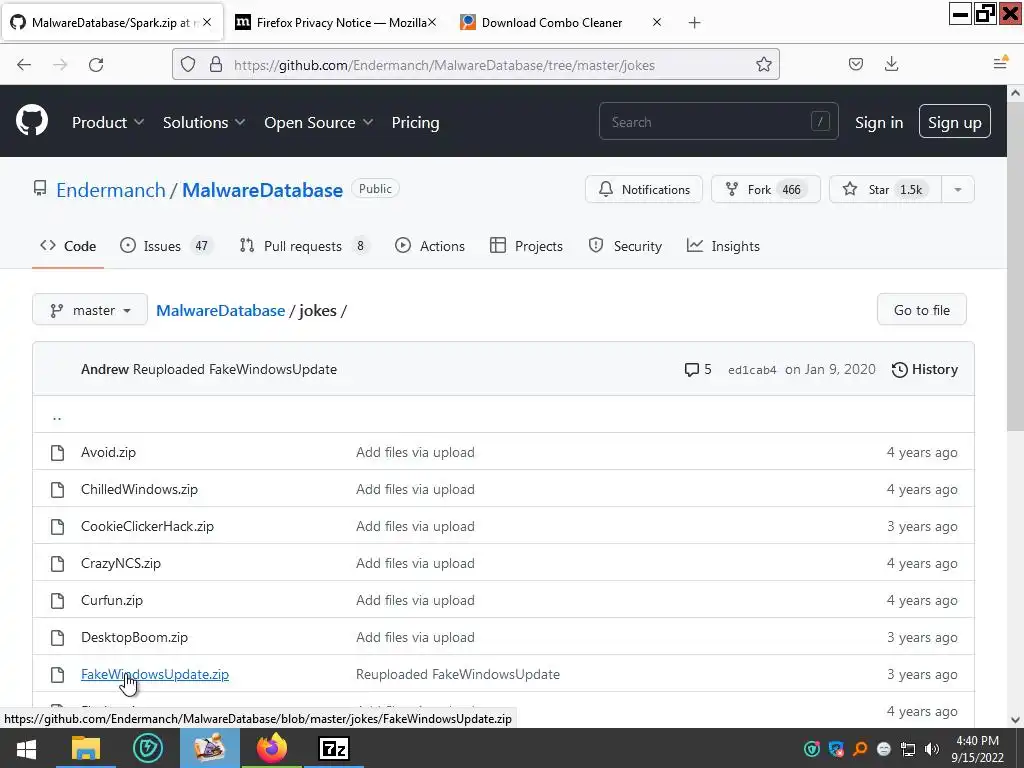Click the orange magnifier tray icon
Screen dimensions: 1024x768
(859, 749)
